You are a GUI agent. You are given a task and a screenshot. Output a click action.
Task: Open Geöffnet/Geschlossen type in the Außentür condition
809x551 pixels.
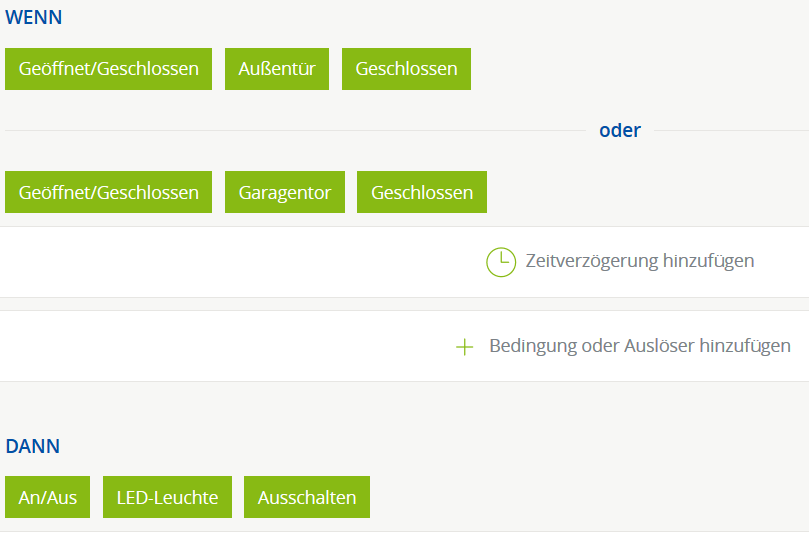click(108, 69)
